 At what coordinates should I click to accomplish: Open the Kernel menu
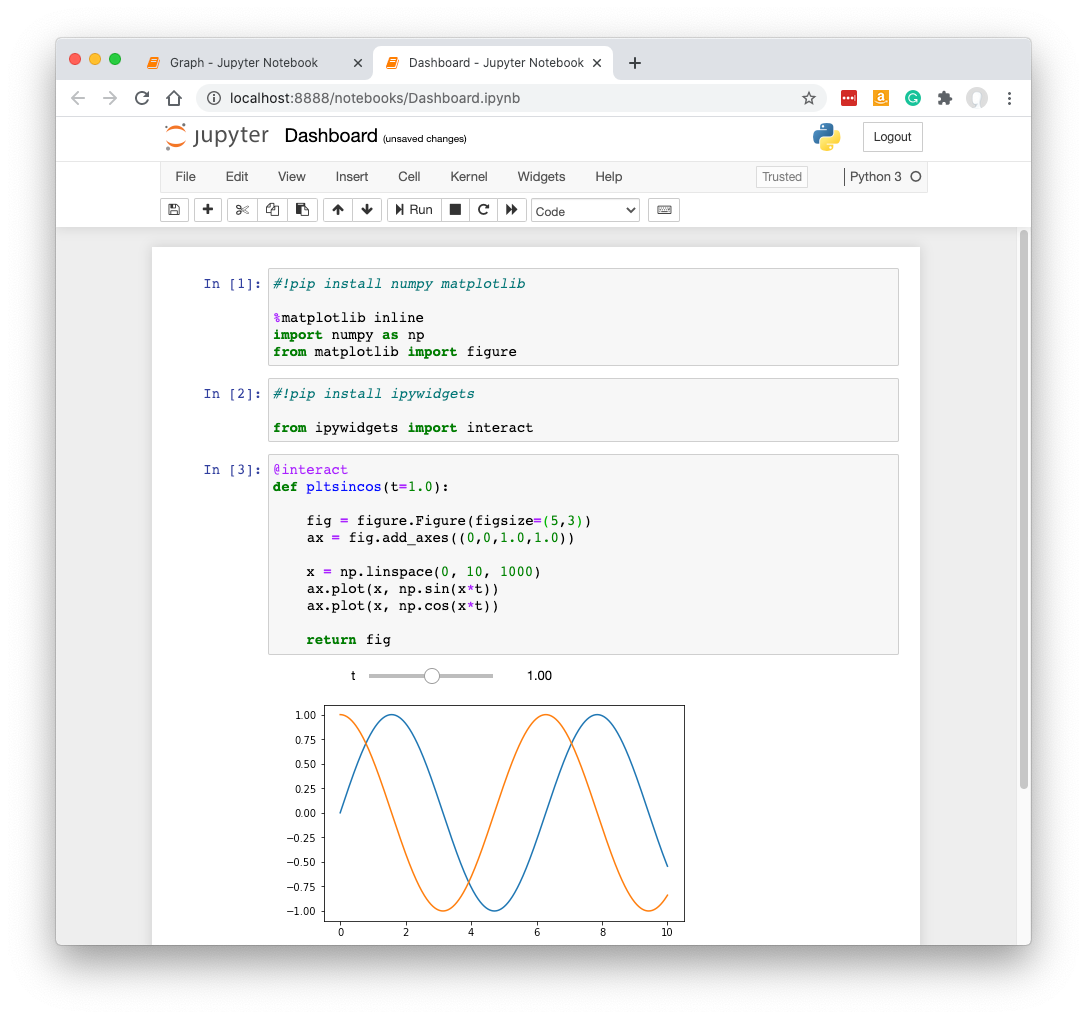(x=468, y=177)
